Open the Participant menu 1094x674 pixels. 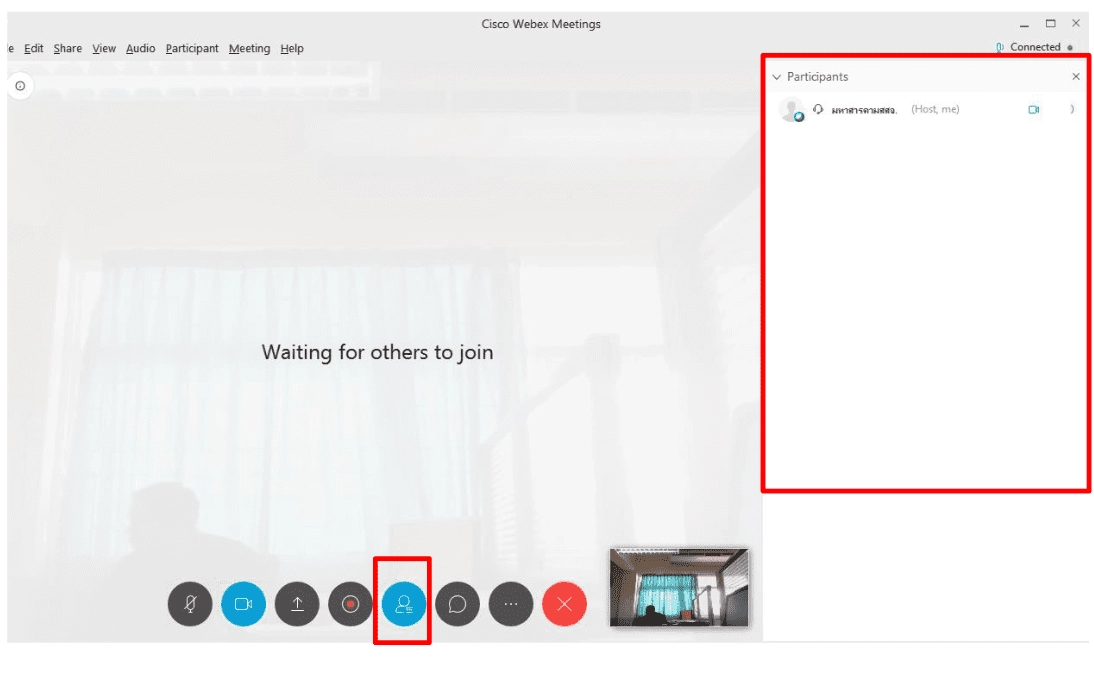click(192, 48)
